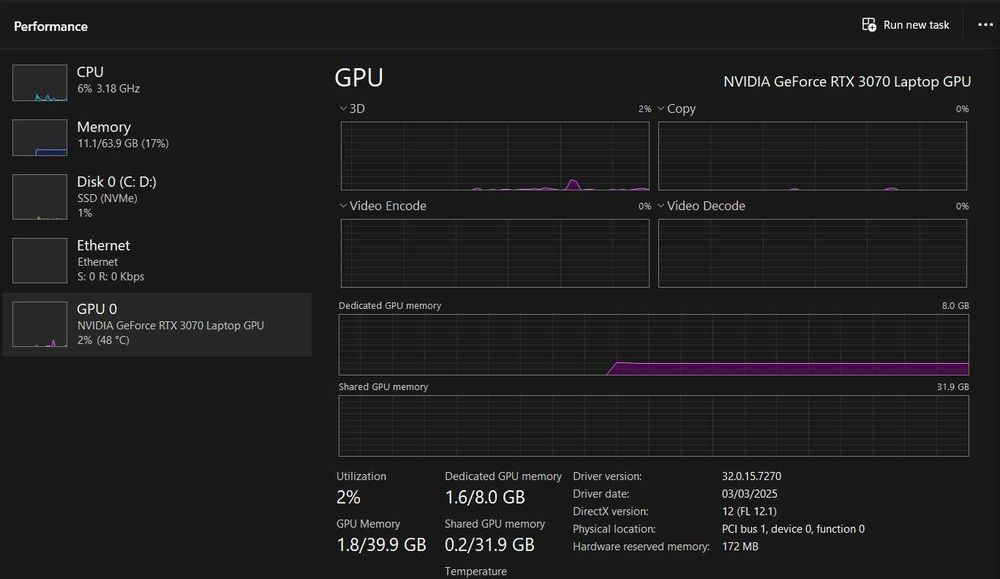Click the 3D engine usage graph

click(495, 156)
